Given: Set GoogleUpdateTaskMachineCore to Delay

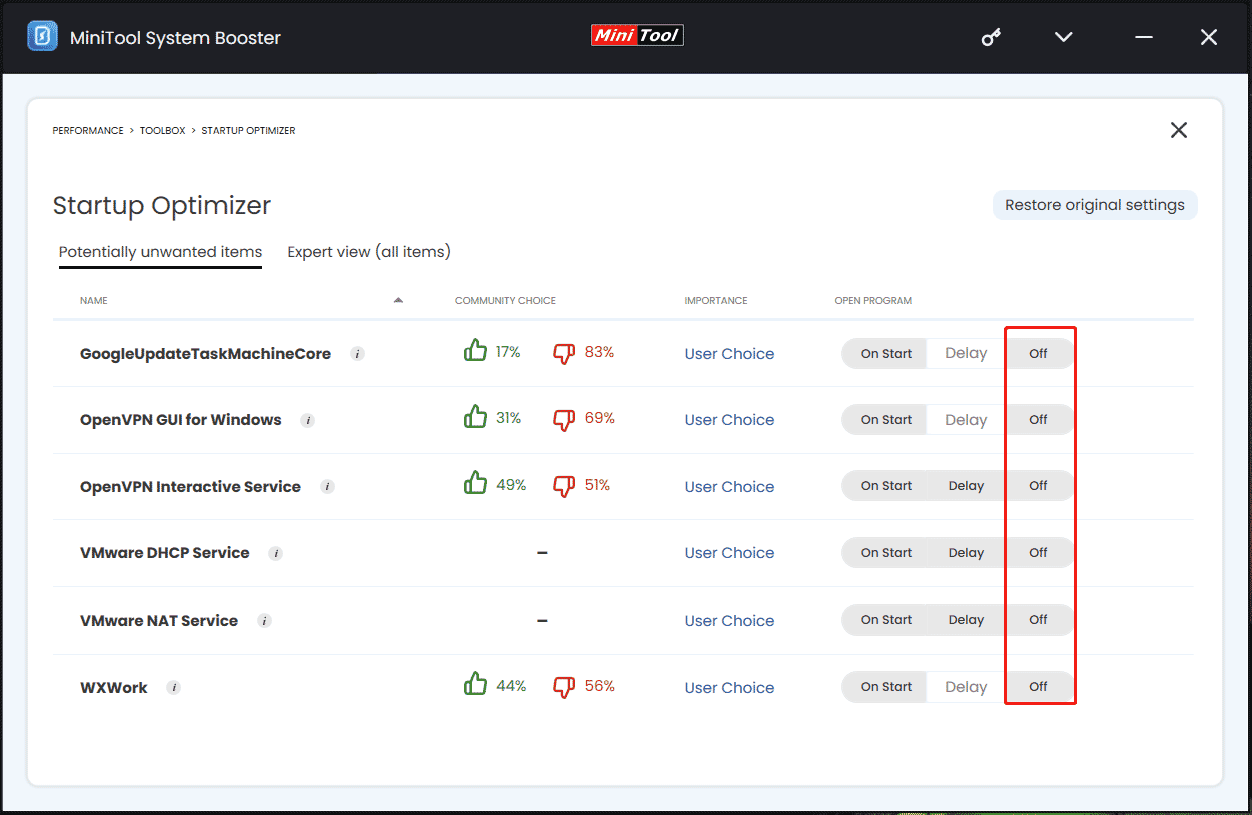Looking at the screenshot, I should [966, 353].
